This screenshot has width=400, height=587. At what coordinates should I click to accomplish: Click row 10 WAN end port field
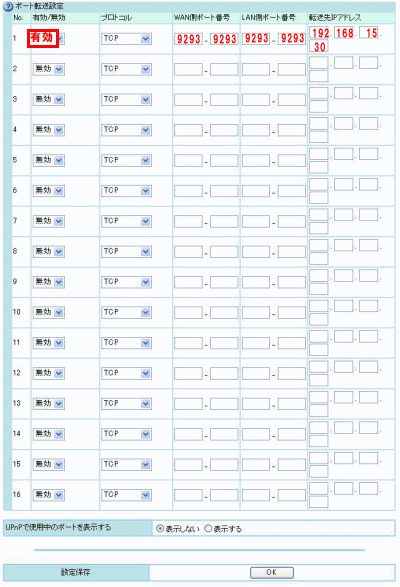point(224,313)
